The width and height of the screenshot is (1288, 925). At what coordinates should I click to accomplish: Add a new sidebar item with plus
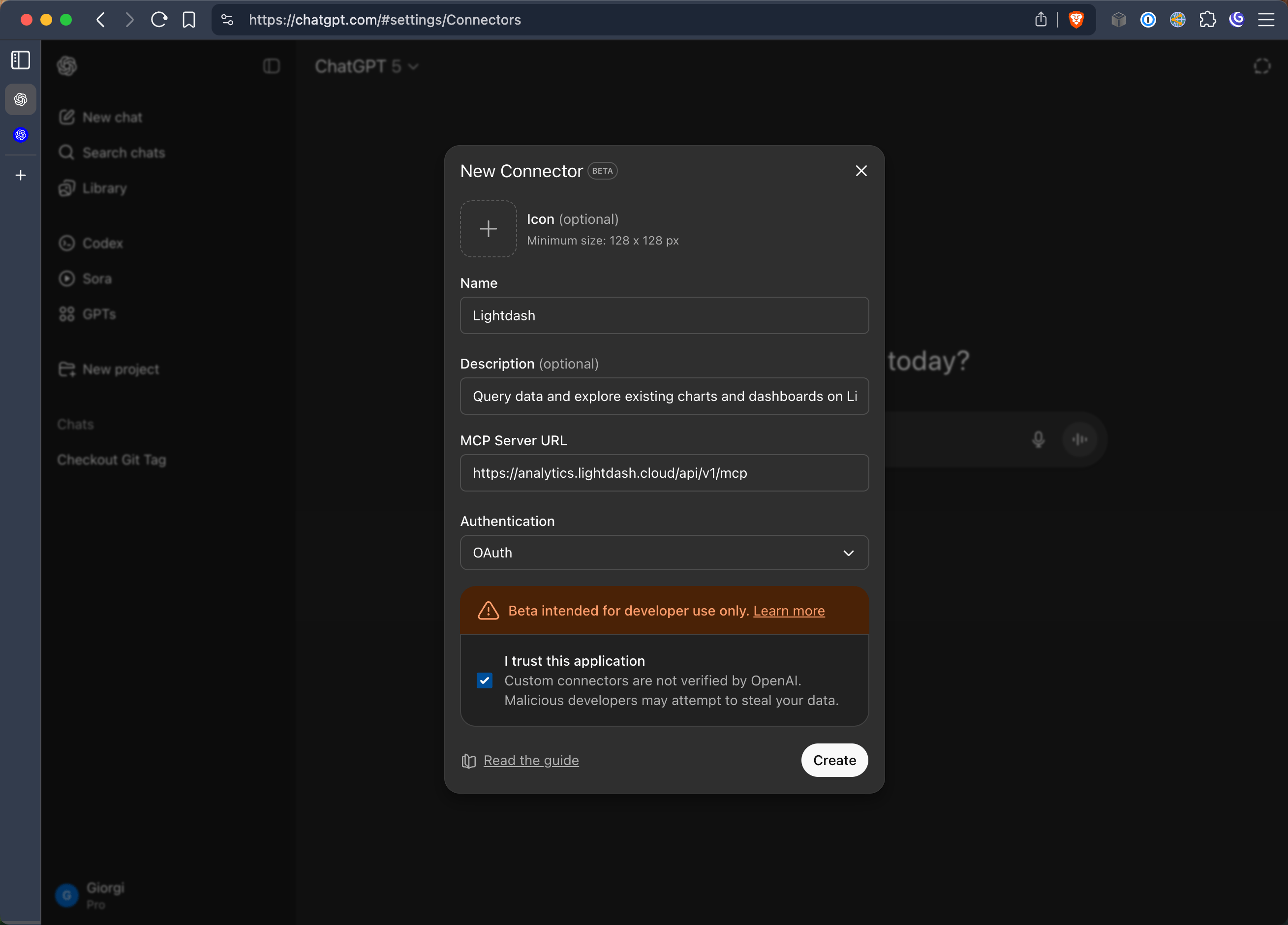[21, 176]
